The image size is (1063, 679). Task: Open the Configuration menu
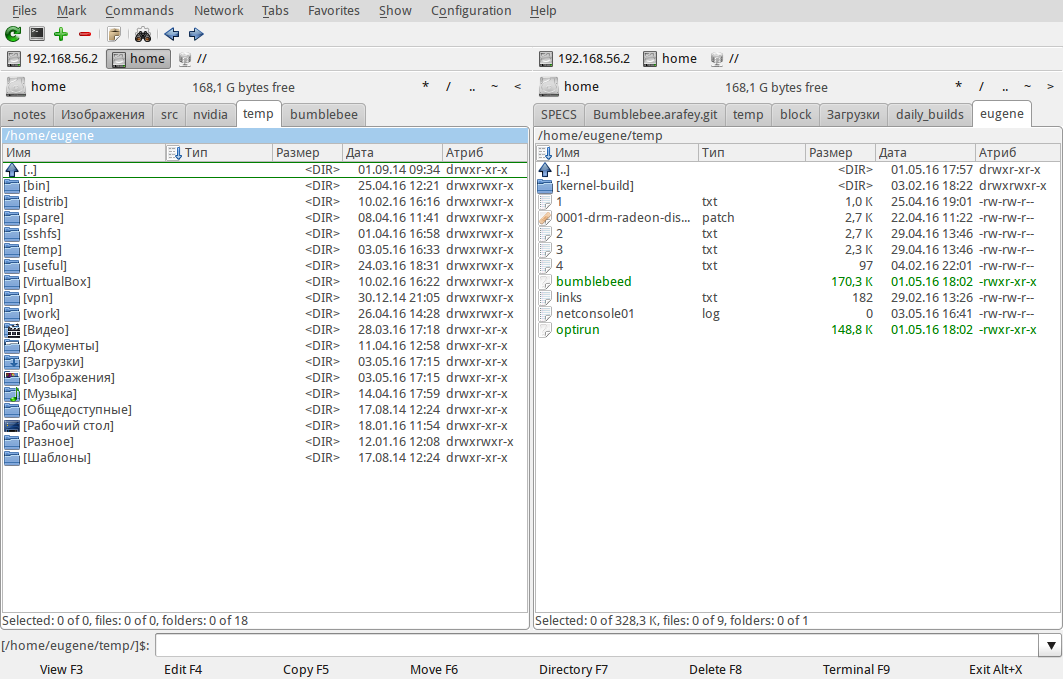pyautogui.click(x=471, y=11)
